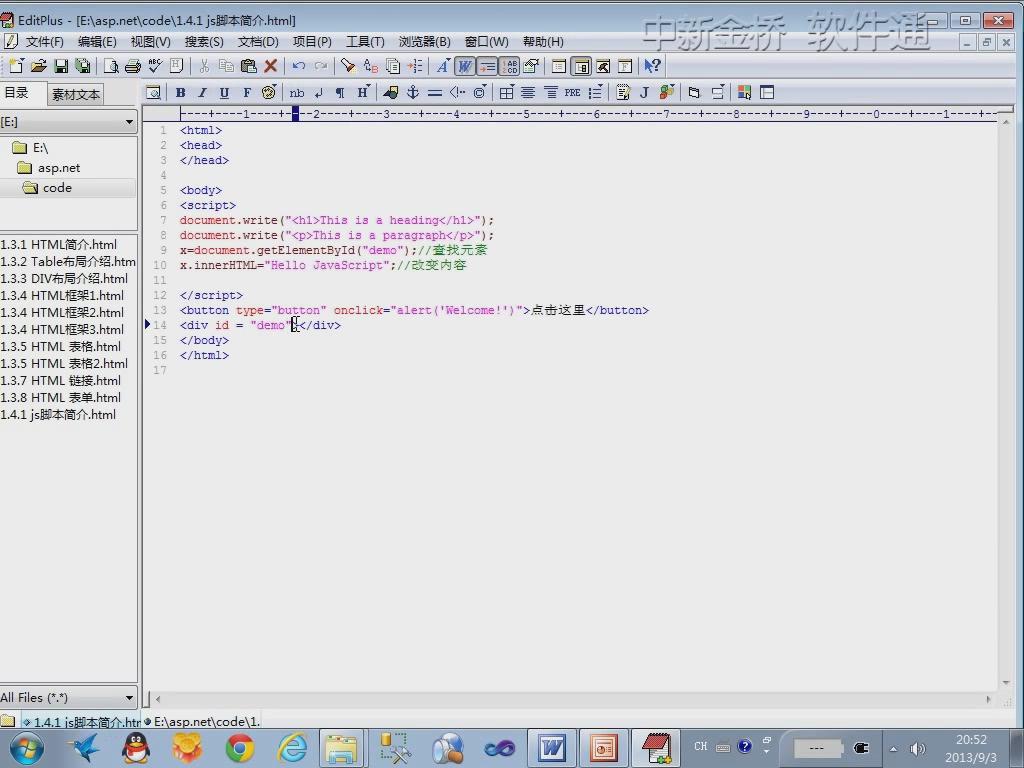This screenshot has width=1024, height=768.
Task: Click the New file icon
Action: coord(16,66)
